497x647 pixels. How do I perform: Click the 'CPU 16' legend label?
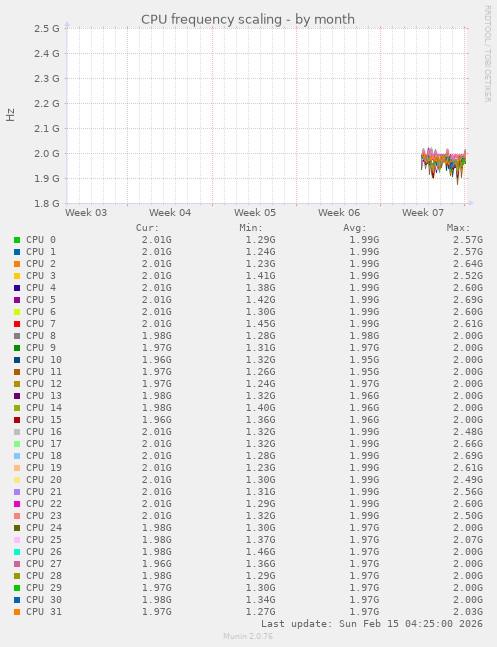point(44,432)
